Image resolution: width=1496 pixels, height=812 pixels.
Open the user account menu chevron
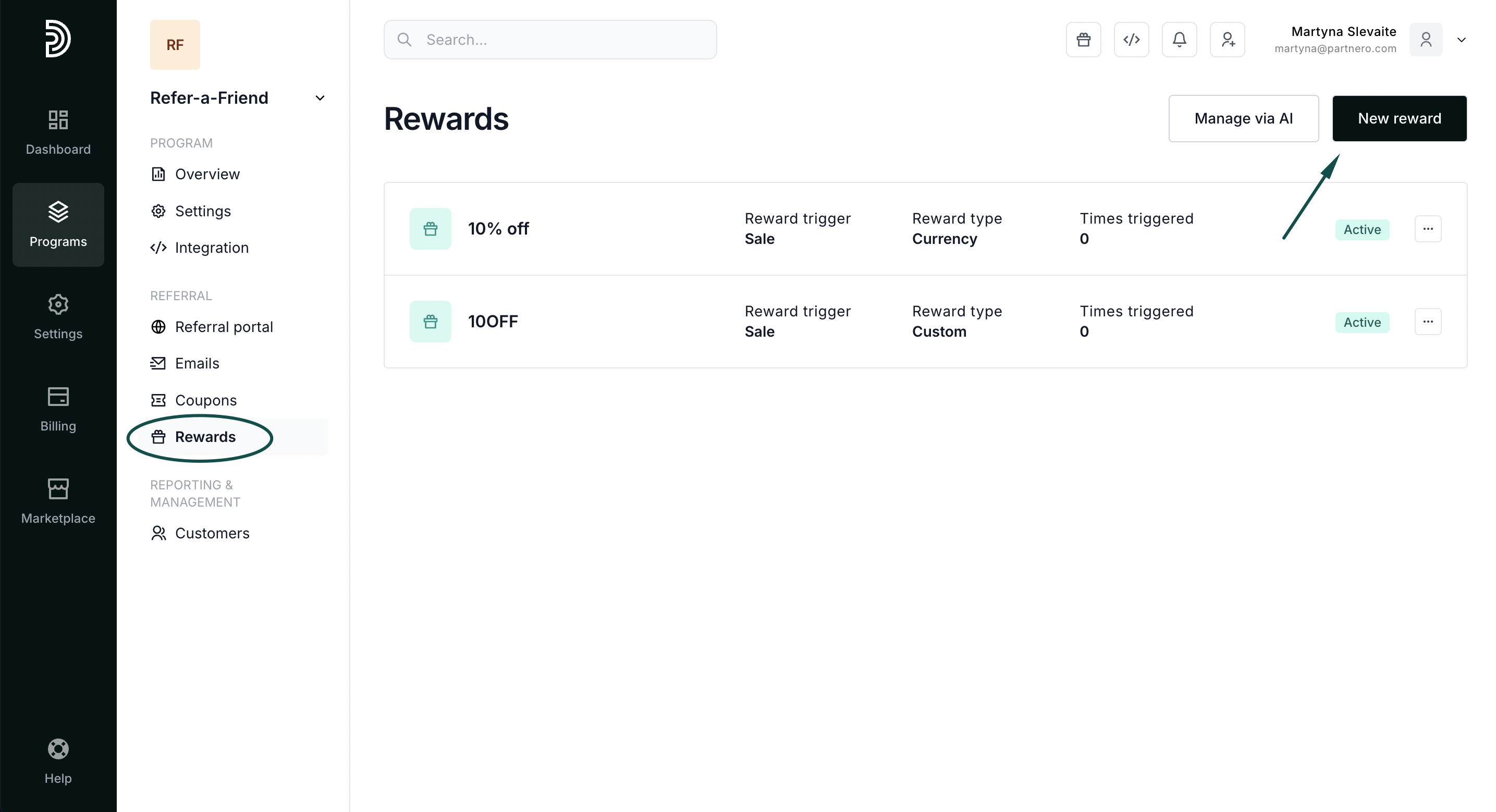[x=1461, y=40]
